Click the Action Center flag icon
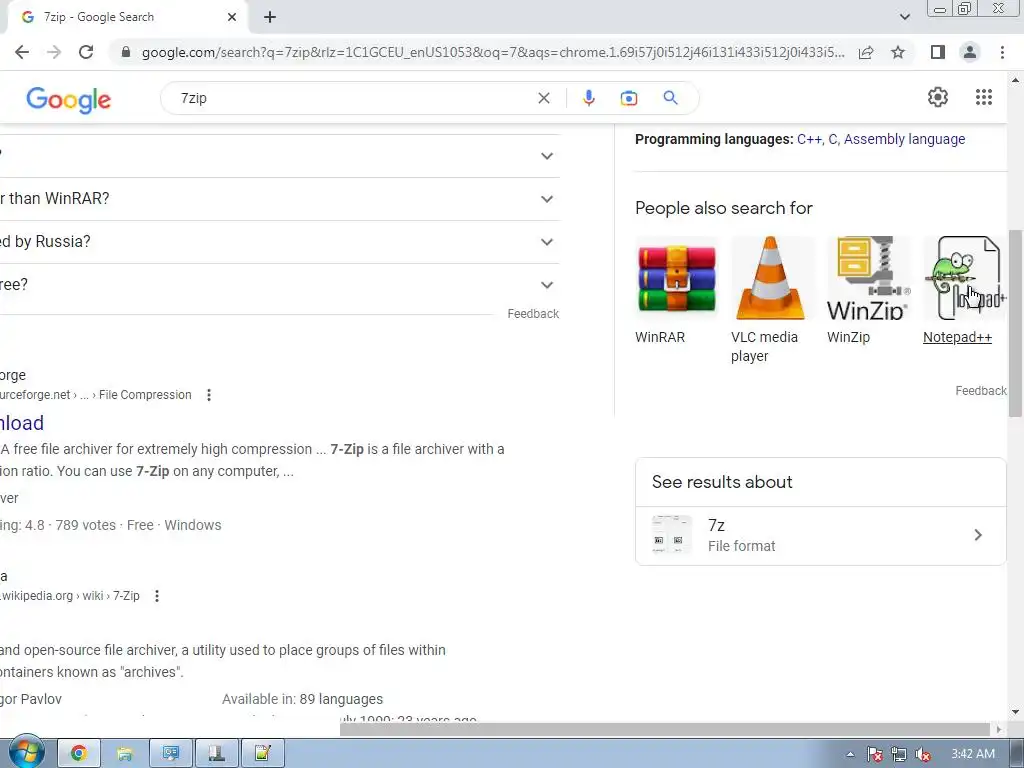Viewport: 1024px width, 768px height. click(x=874, y=754)
